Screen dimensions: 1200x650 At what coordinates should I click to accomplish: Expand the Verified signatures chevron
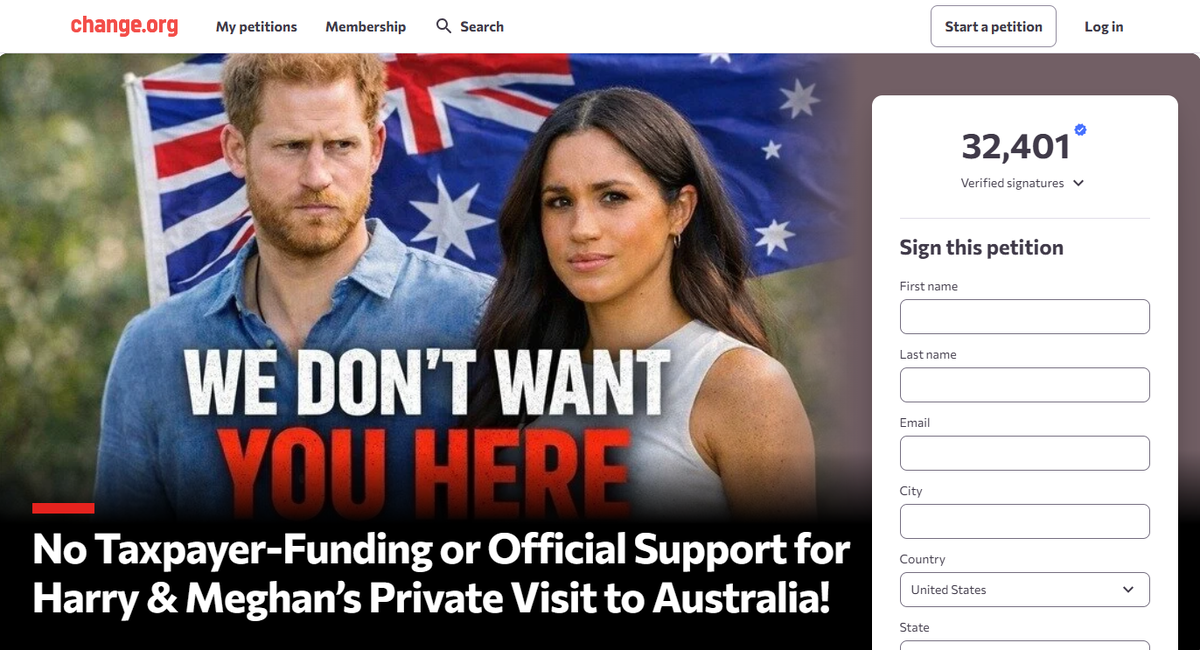(1078, 183)
